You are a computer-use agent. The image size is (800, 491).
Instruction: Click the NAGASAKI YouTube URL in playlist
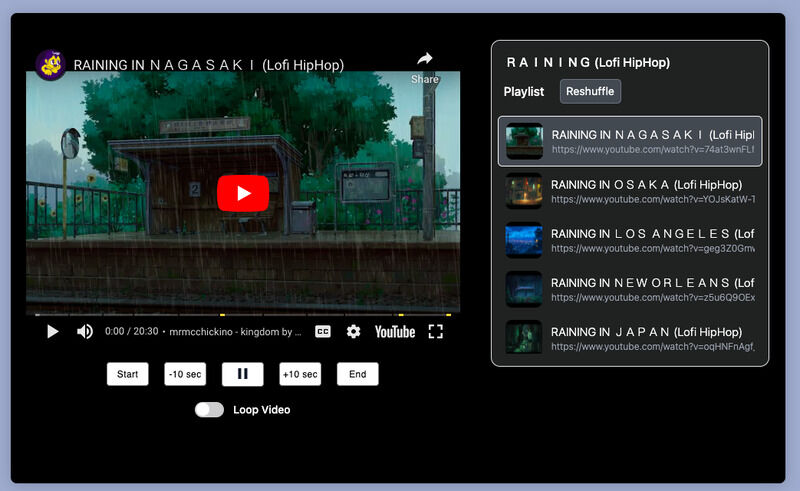pos(653,150)
